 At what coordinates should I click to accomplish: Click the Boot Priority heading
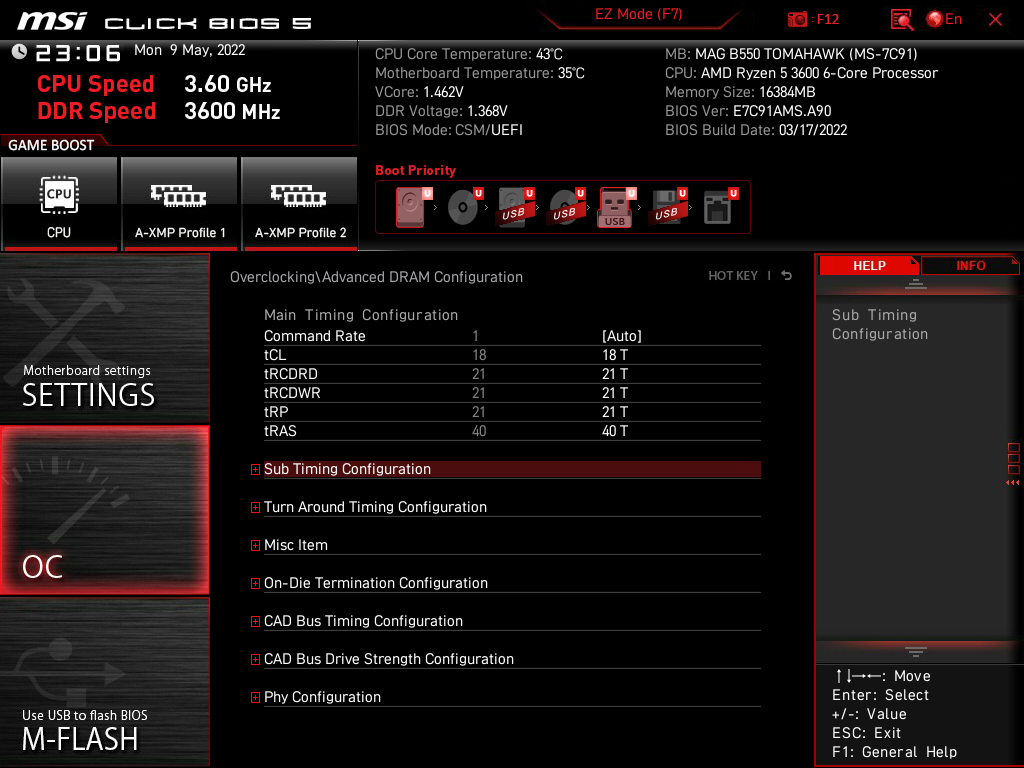point(415,170)
